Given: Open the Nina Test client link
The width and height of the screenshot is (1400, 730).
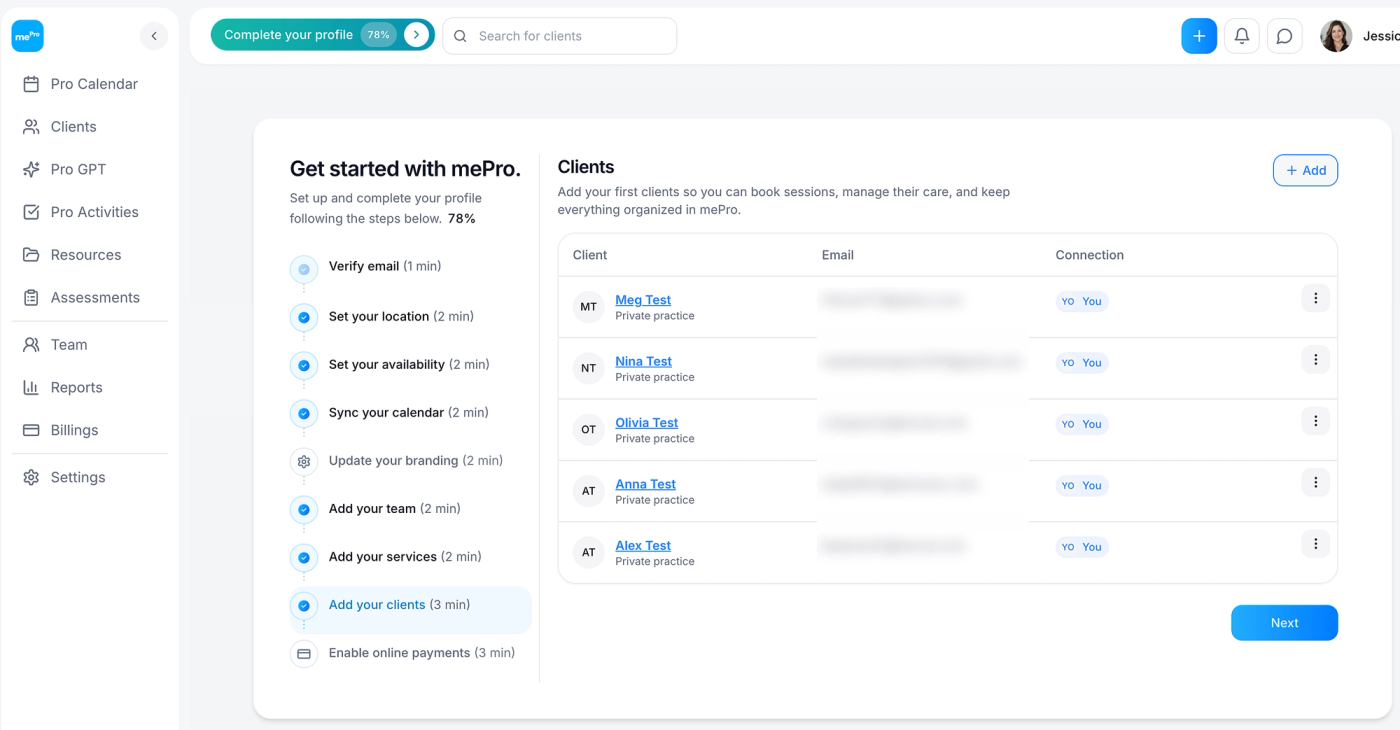Looking at the screenshot, I should (x=644, y=361).
